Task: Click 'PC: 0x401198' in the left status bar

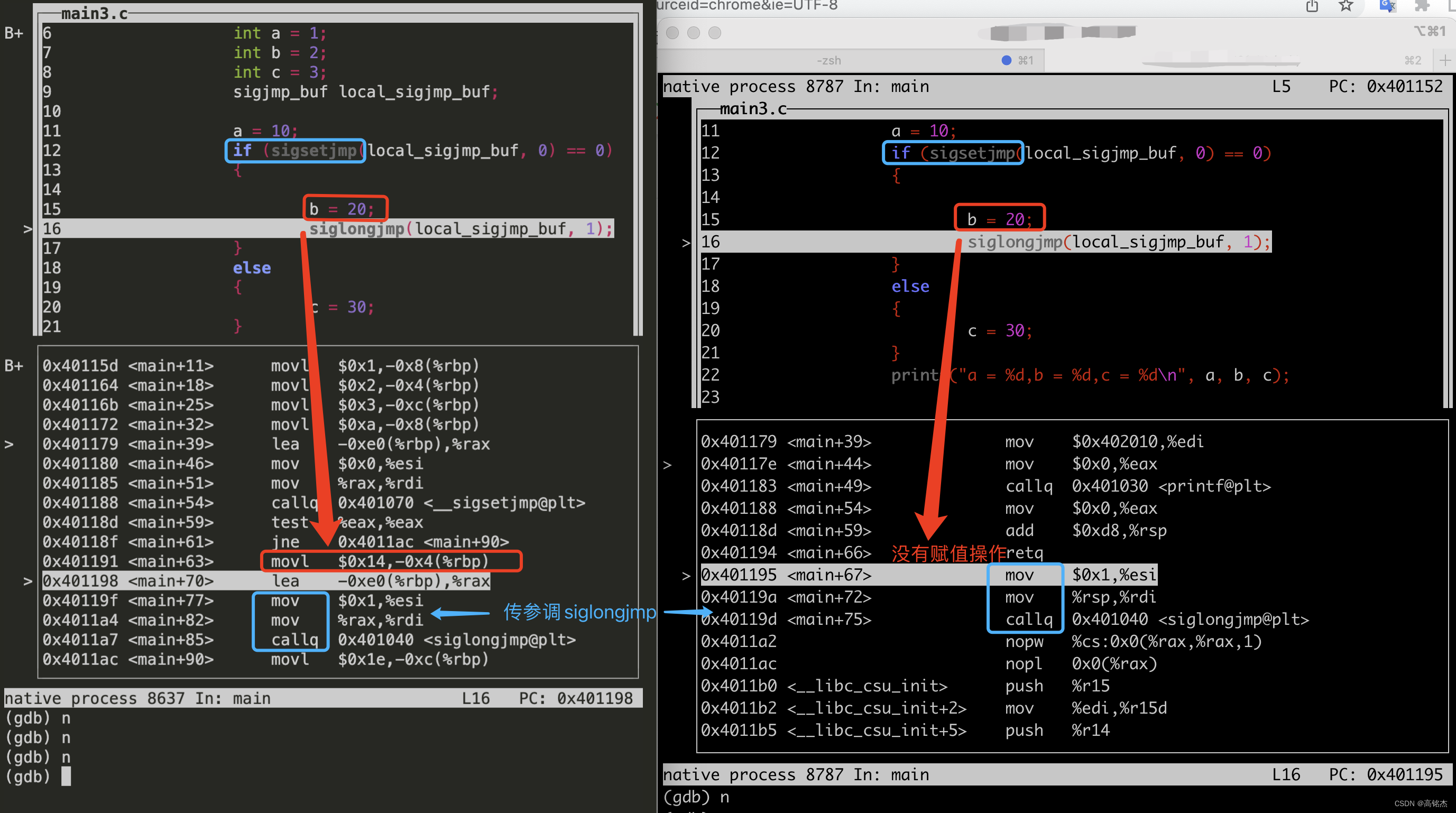Action: [x=576, y=698]
